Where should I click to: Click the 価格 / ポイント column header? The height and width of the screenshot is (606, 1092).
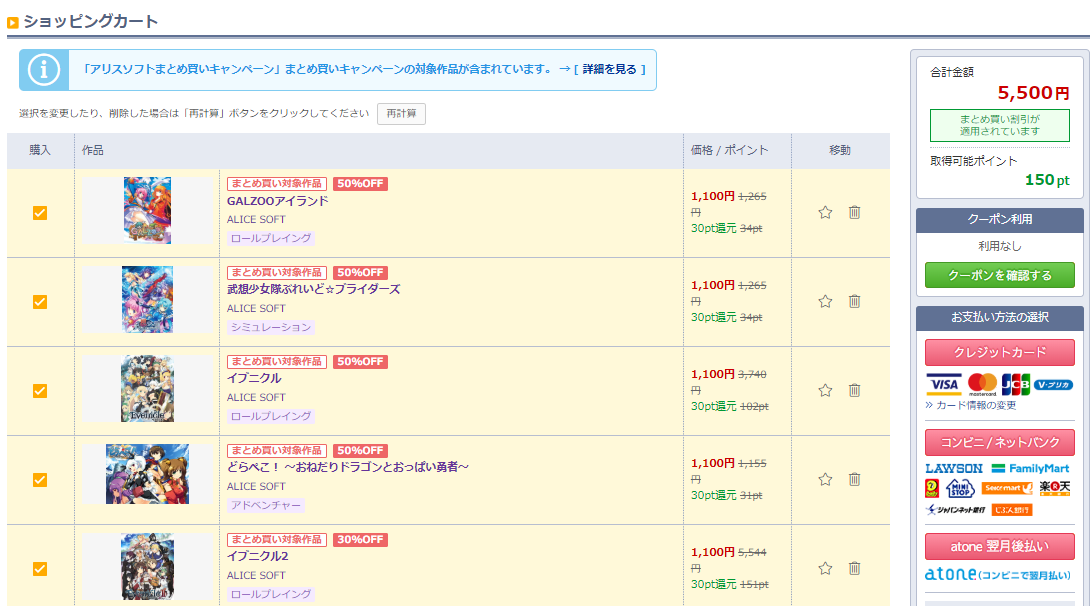(729, 150)
